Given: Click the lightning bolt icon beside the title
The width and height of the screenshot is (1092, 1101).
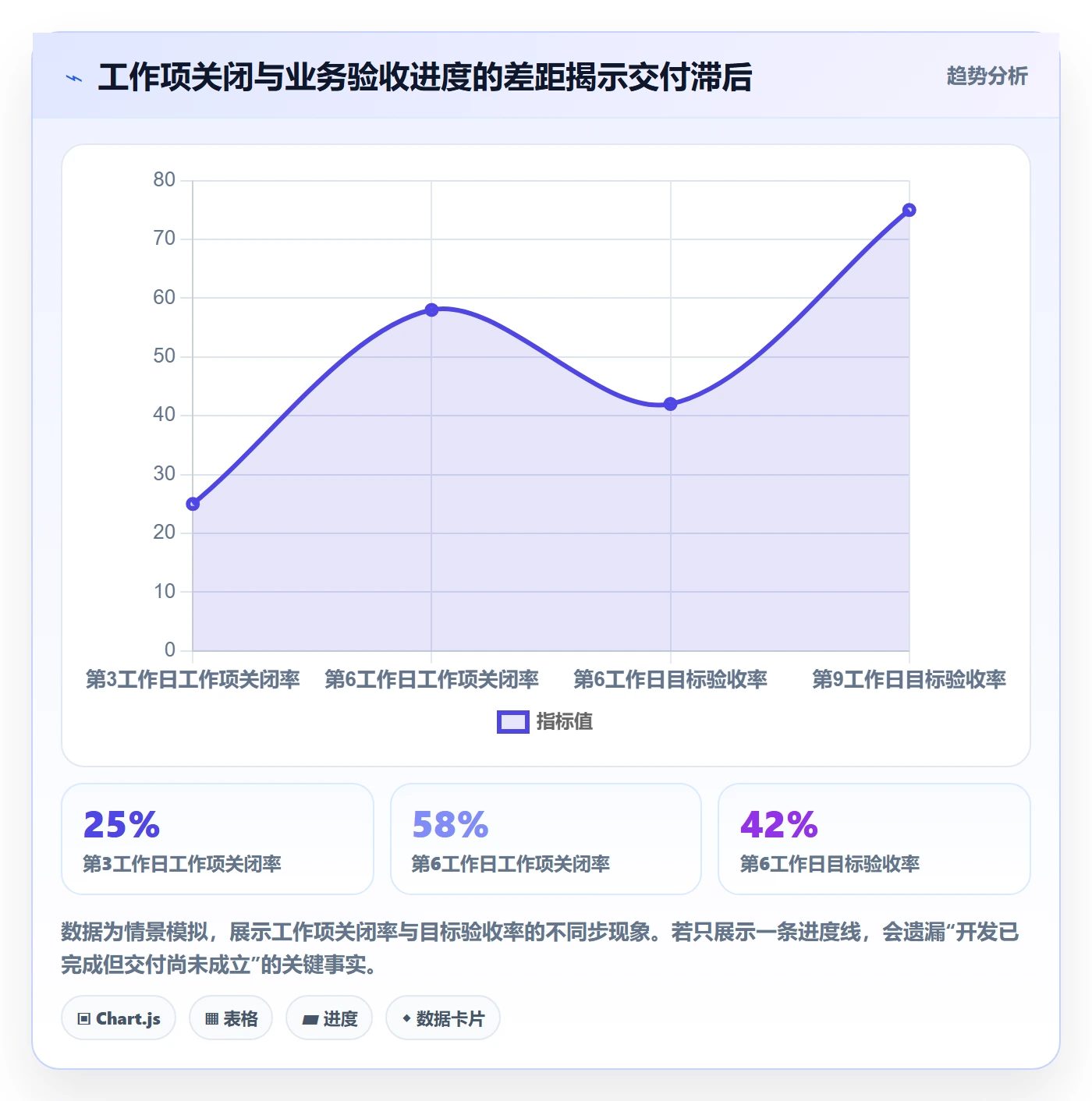Looking at the screenshot, I should (74, 78).
